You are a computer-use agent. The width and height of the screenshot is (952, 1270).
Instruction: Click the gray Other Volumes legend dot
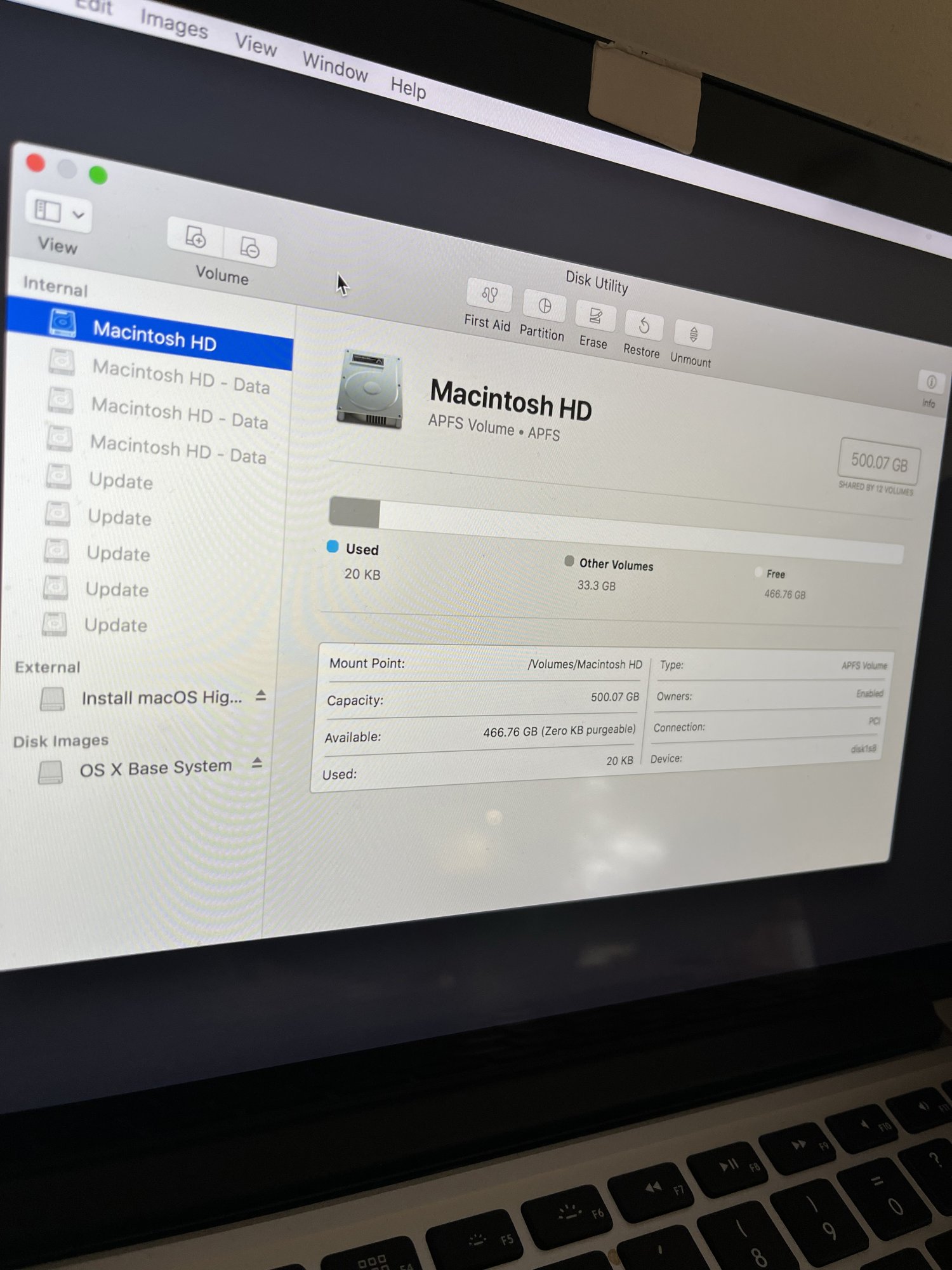click(569, 561)
